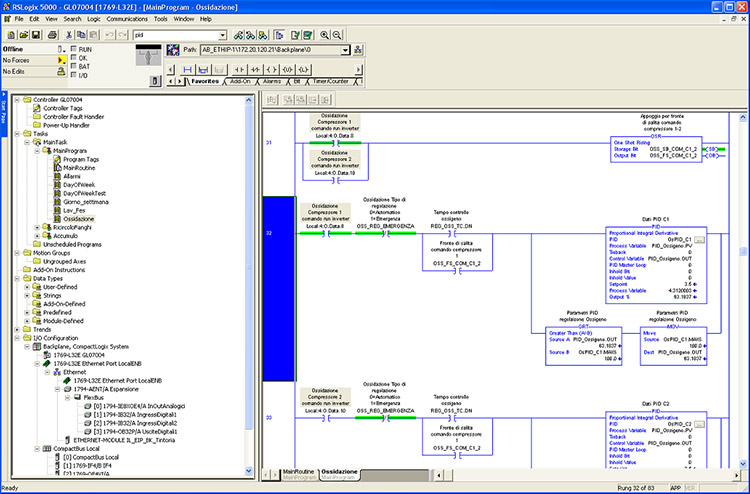Click the Print icon in the toolbar
The height and width of the screenshot is (494, 750).
53,35
